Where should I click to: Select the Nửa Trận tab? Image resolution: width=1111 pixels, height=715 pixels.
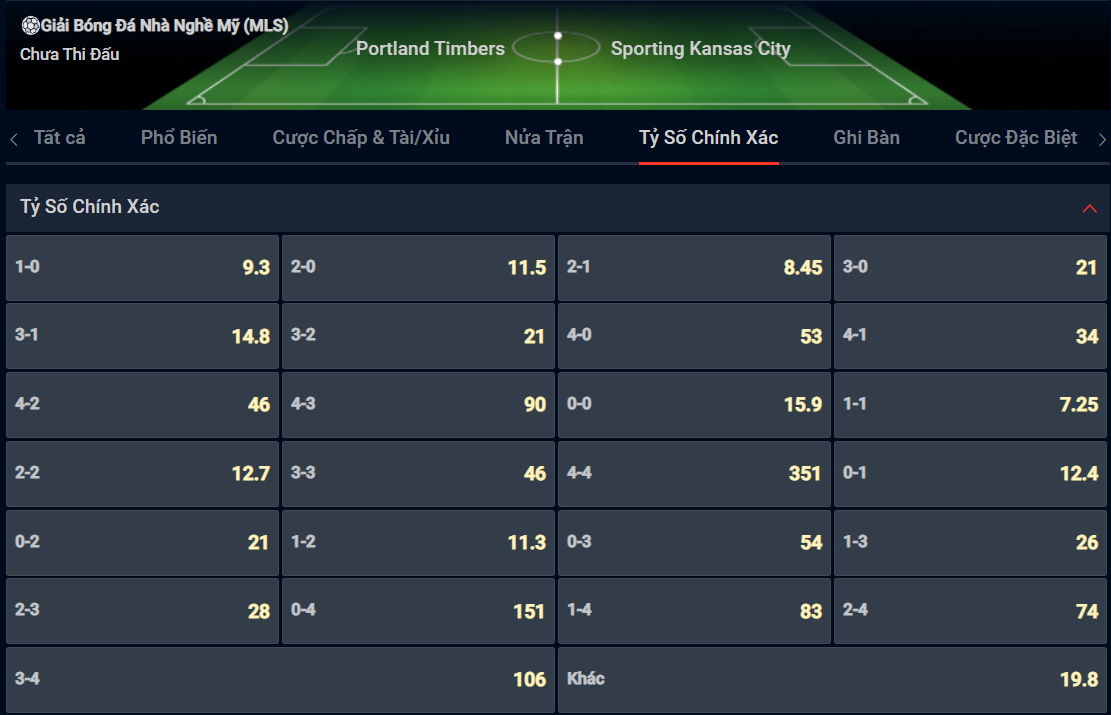pos(544,137)
